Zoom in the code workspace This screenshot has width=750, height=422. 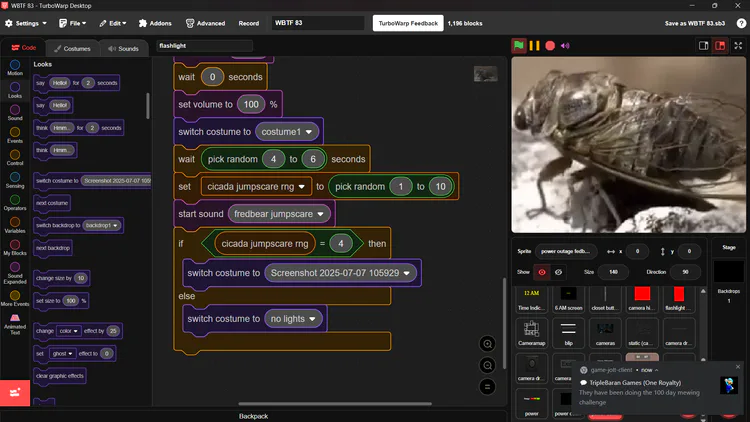click(x=487, y=344)
